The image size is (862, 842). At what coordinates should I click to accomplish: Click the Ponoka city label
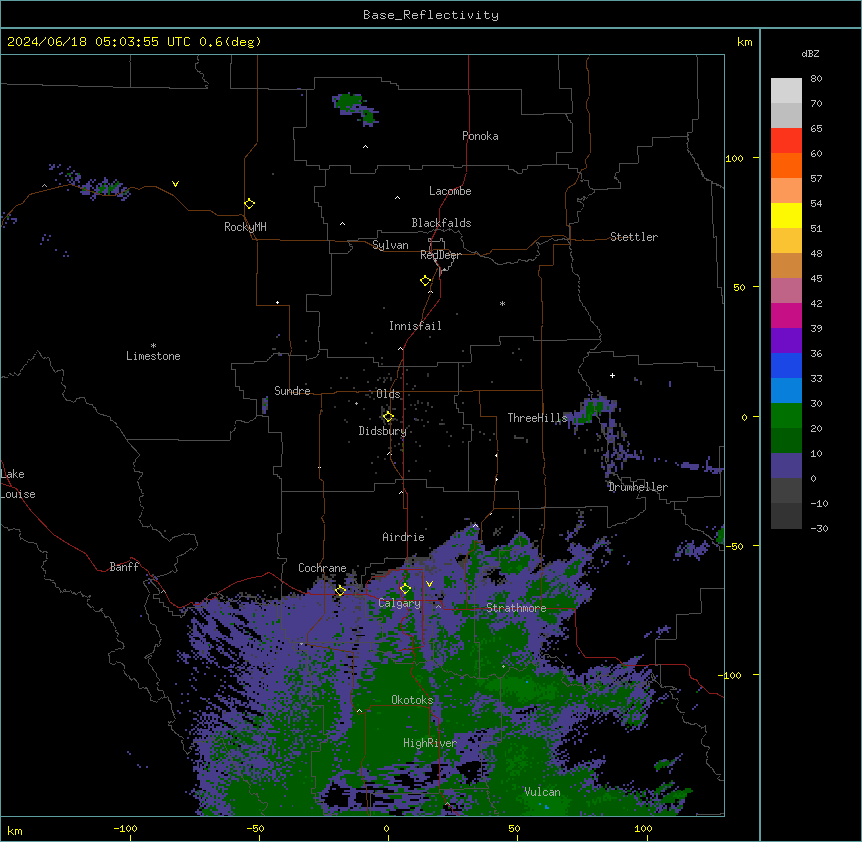[x=480, y=136]
